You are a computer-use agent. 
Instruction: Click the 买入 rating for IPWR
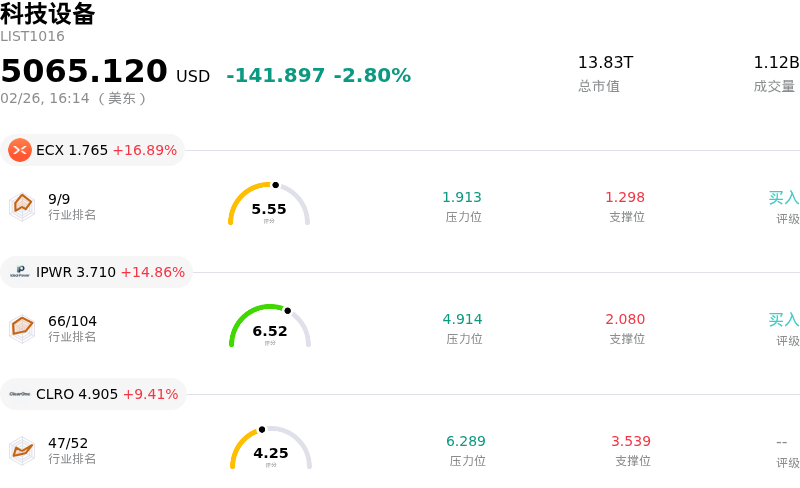tap(784, 320)
